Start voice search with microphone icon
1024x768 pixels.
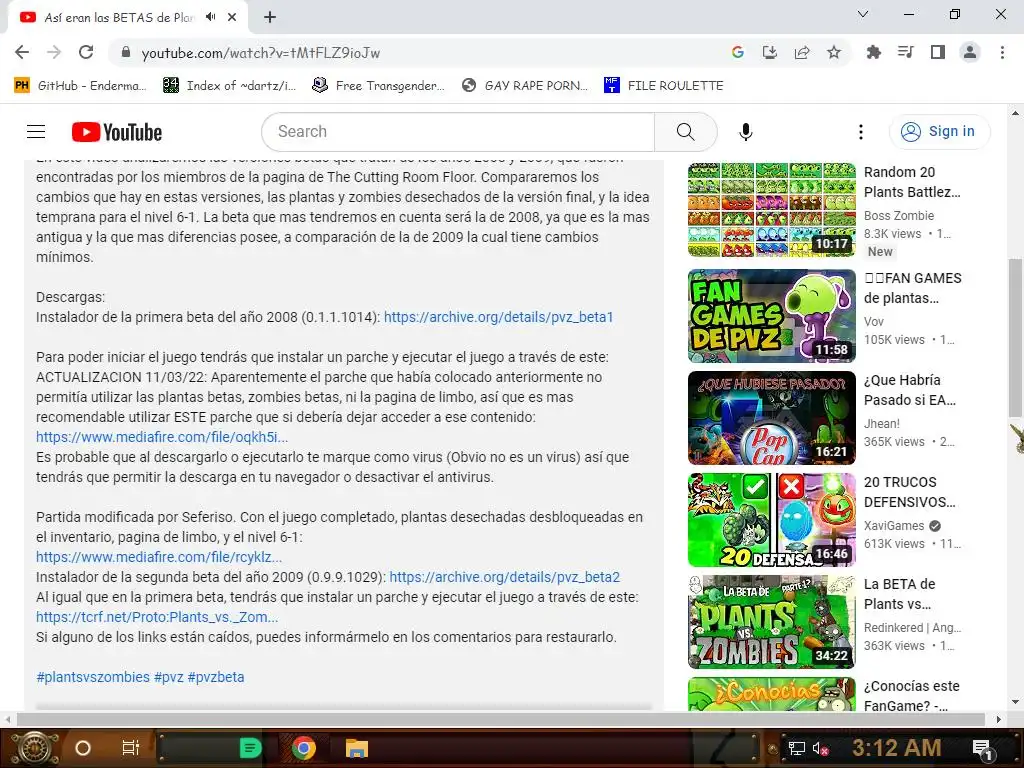(745, 132)
